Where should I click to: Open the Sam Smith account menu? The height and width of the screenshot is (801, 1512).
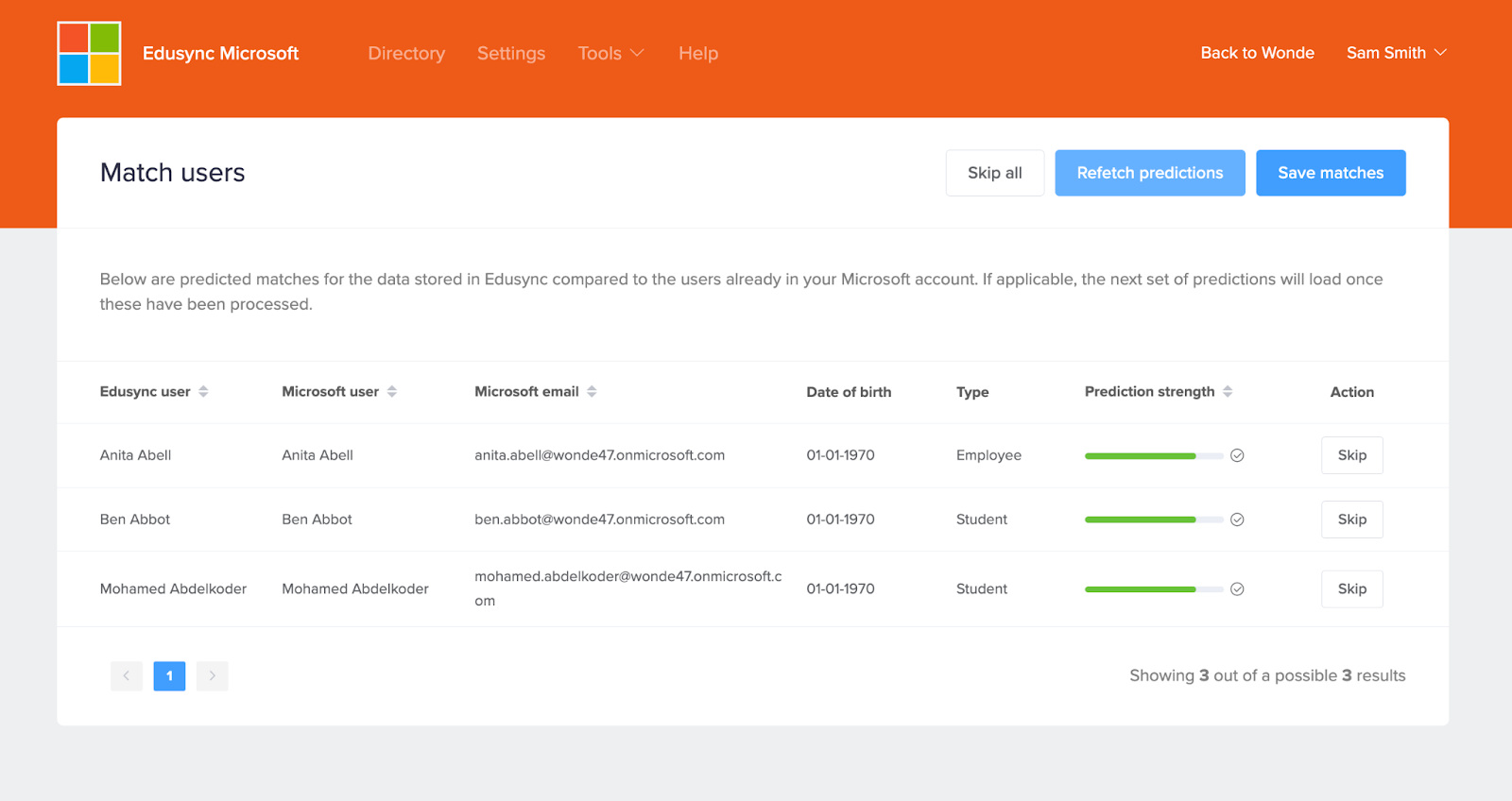(x=1397, y=53)
